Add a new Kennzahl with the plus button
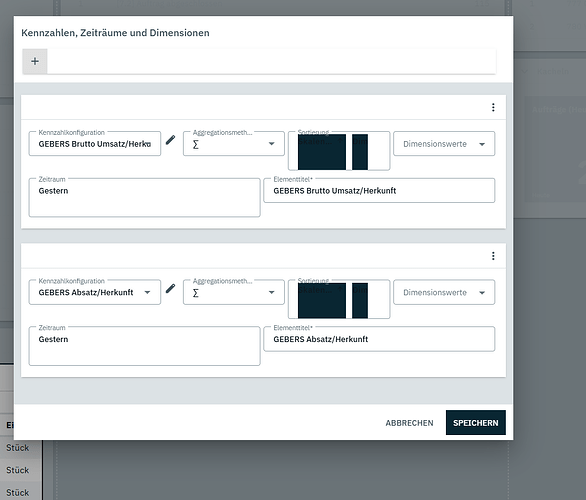 pos(35,61)
